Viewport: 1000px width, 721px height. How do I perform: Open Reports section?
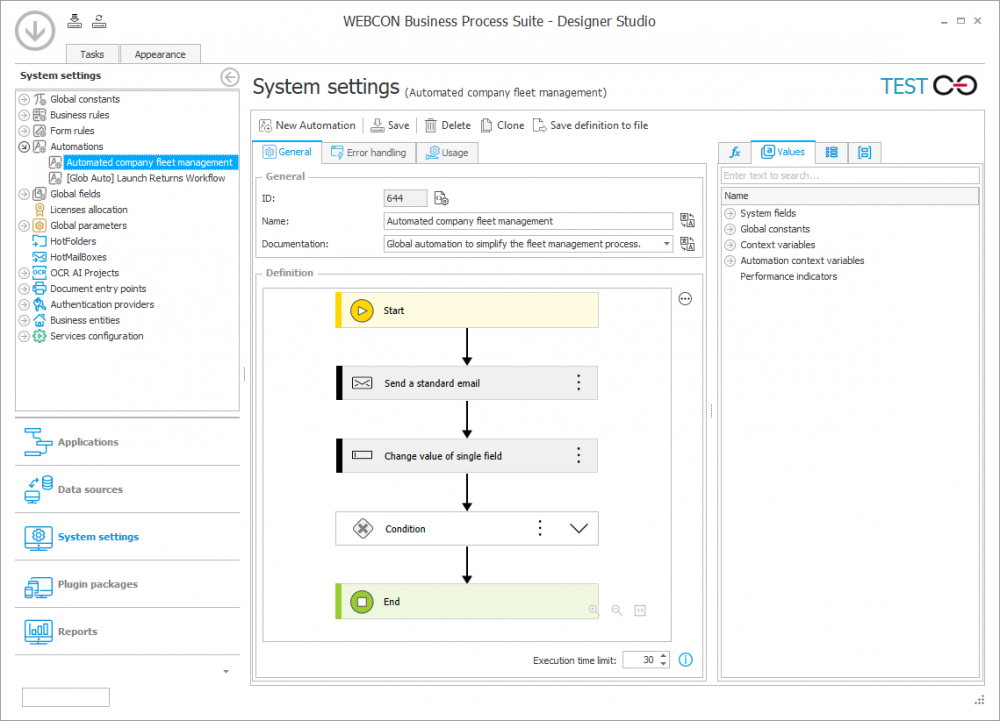[x=127, y=631]
